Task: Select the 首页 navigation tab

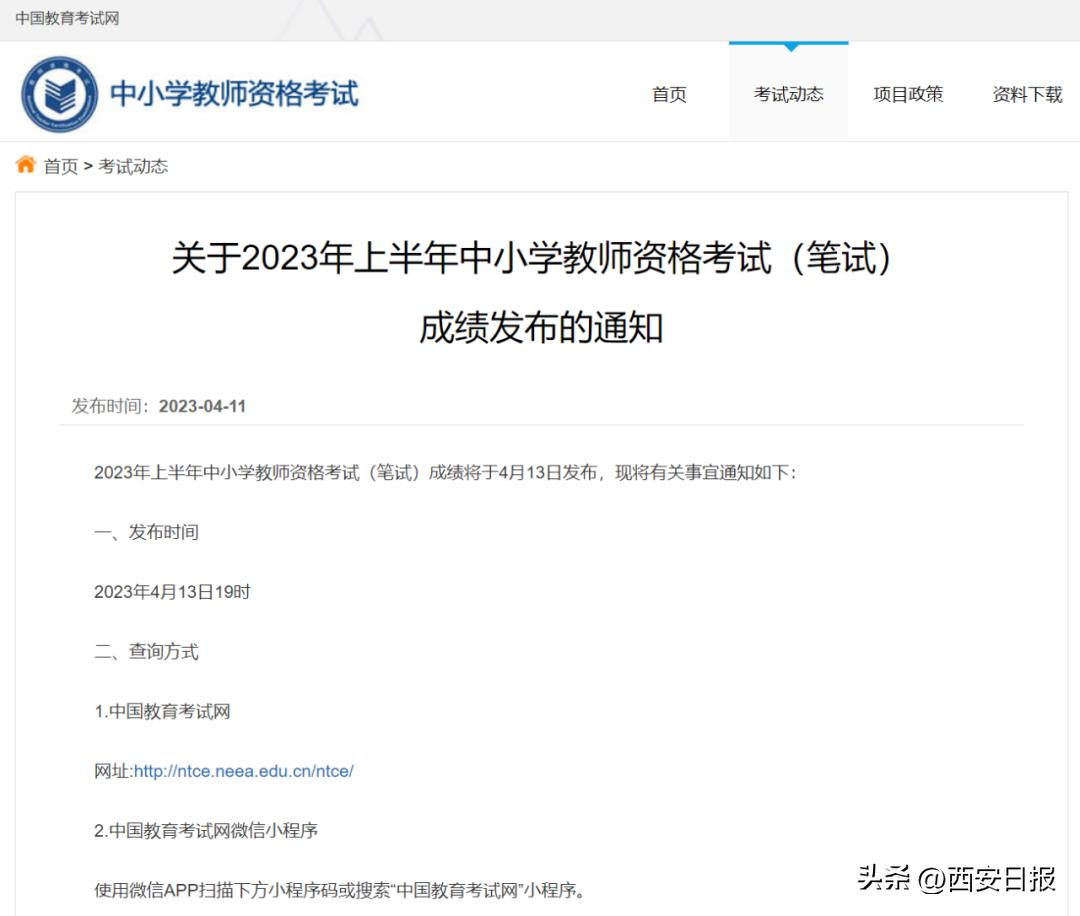Action: [x=669, y=94]
